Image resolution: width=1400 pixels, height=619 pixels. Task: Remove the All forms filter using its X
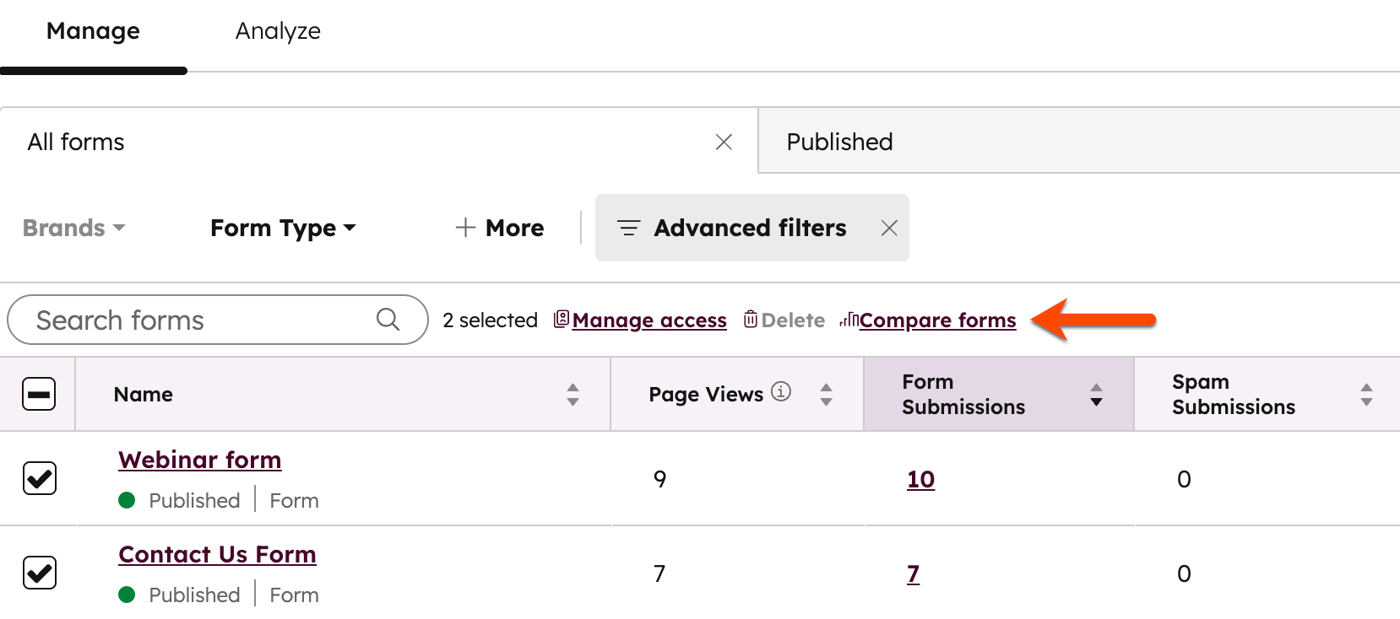pyautogui.click(x=723, y=141)
